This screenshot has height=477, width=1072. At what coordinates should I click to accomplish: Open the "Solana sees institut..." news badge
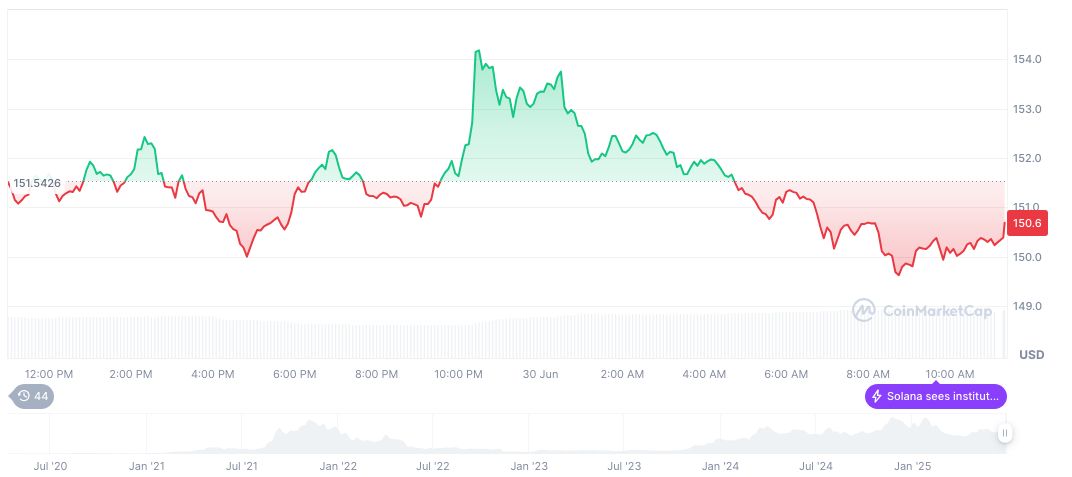pyautogui.click(x=935, y=396)
